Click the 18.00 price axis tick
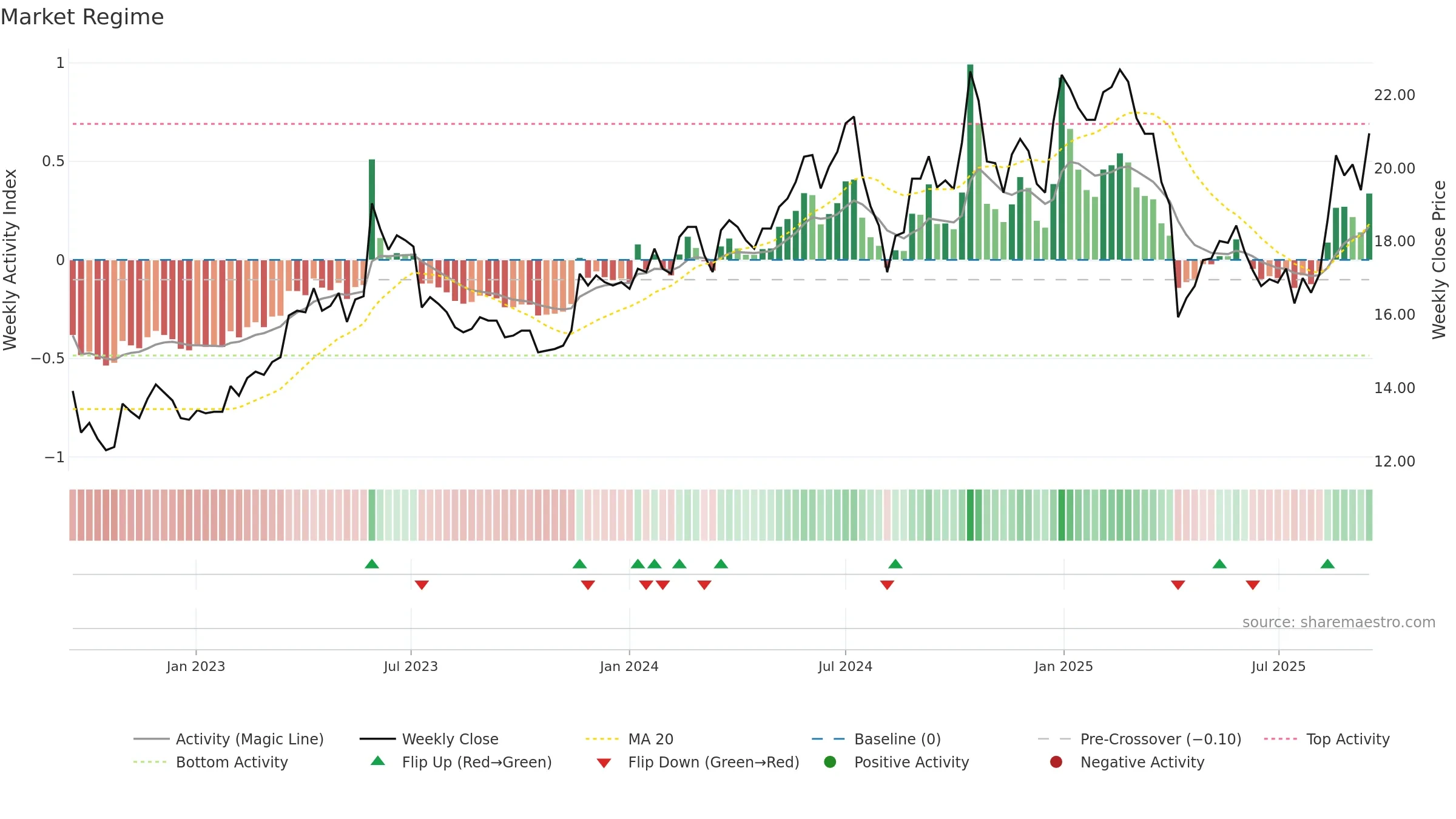Viewport: 1456px width, 819px height. (x=1395, y=241)
